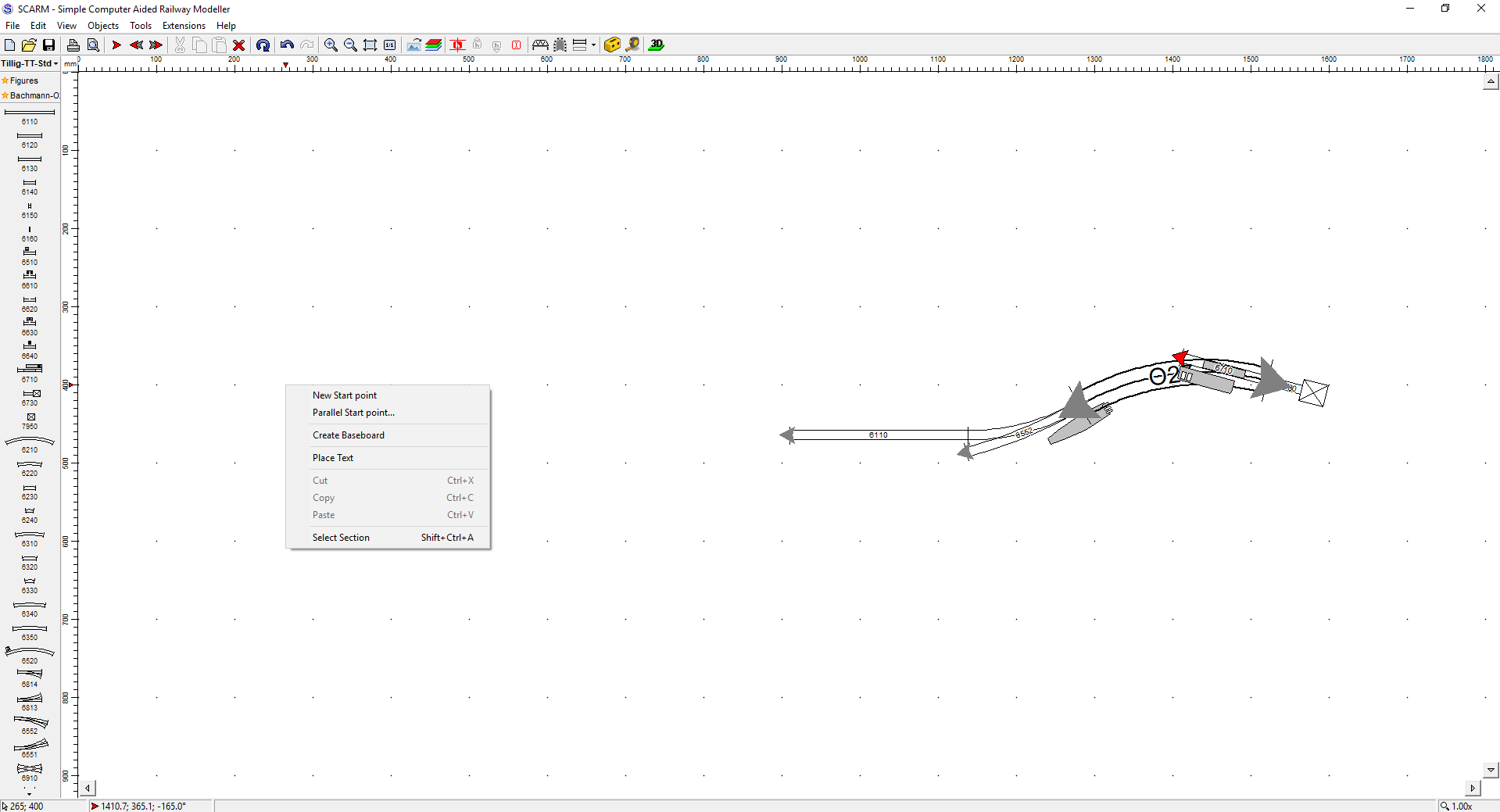1500x812 pixels.
Task: Rotate the selected track with blue arrow icon
Action: coord(263,45)
